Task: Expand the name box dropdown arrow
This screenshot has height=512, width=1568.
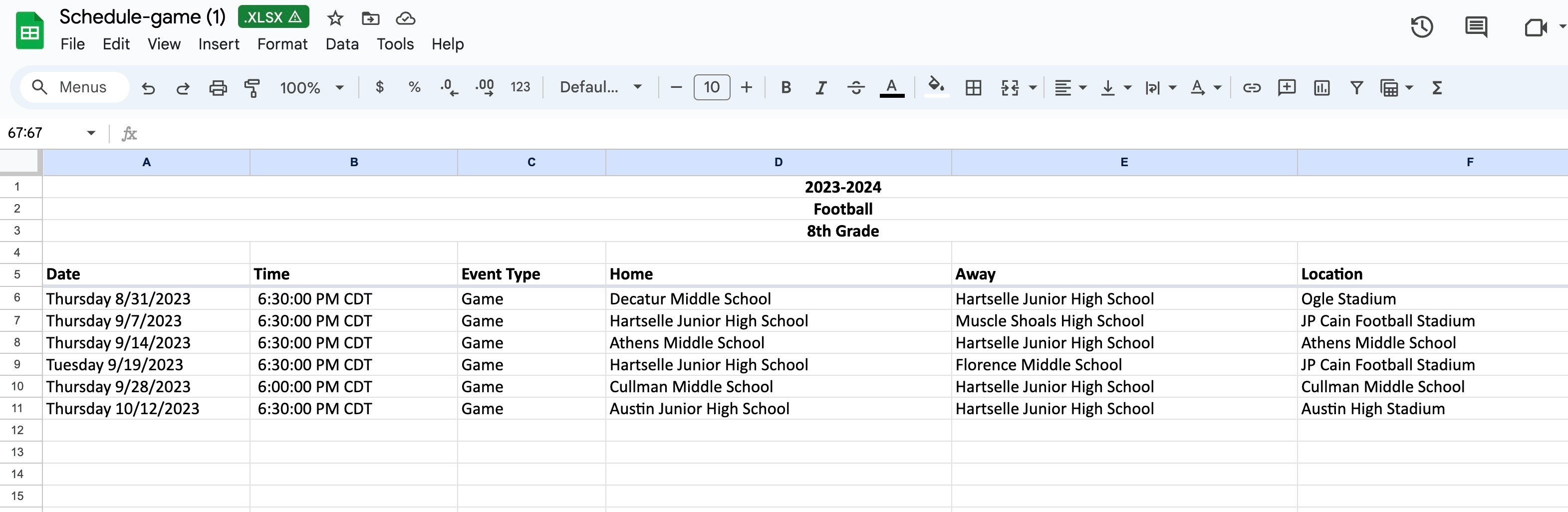Action: (x=91, y=133)
